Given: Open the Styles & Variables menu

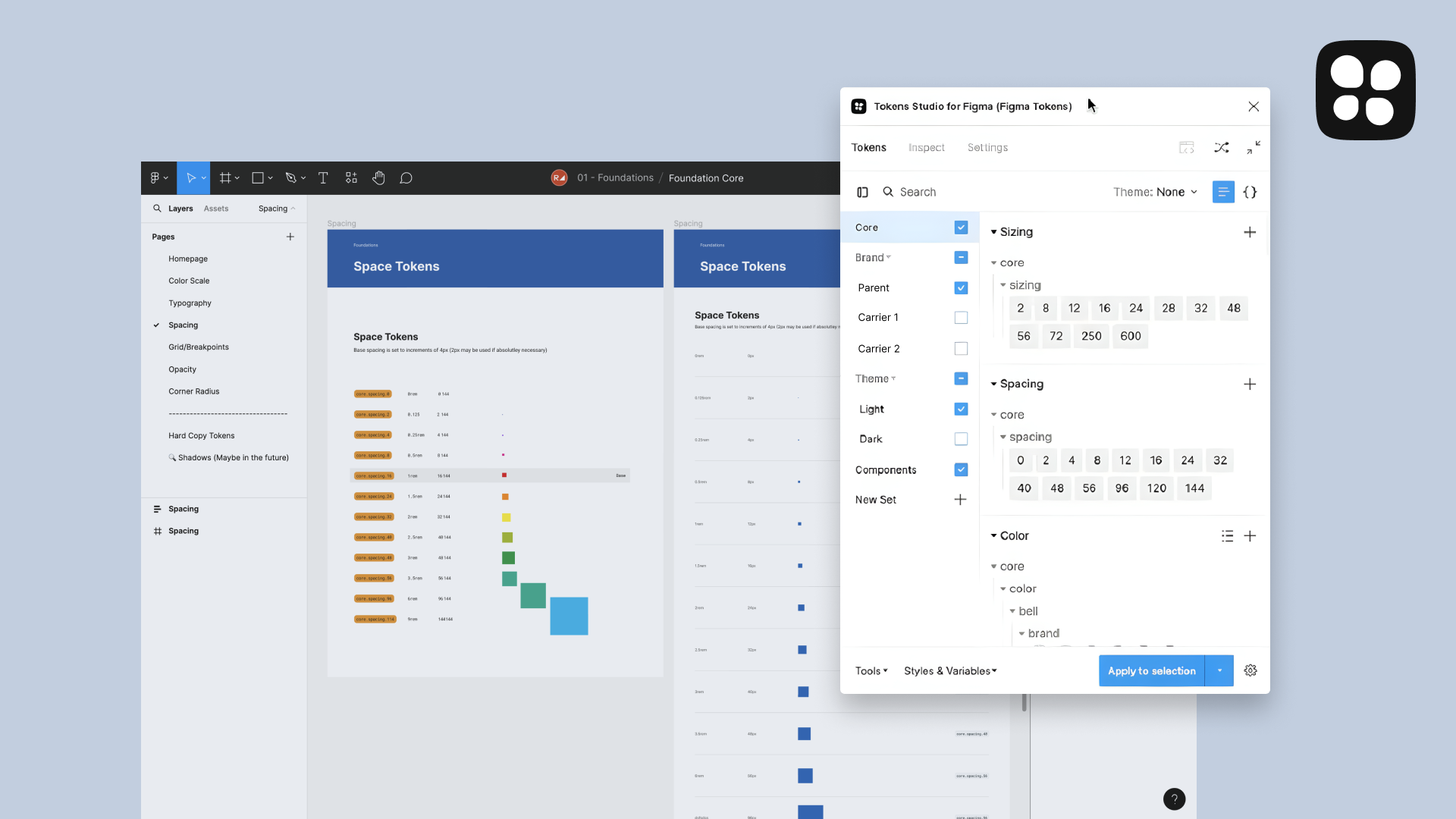Looking at the screenshot, I should coord(949,670).
